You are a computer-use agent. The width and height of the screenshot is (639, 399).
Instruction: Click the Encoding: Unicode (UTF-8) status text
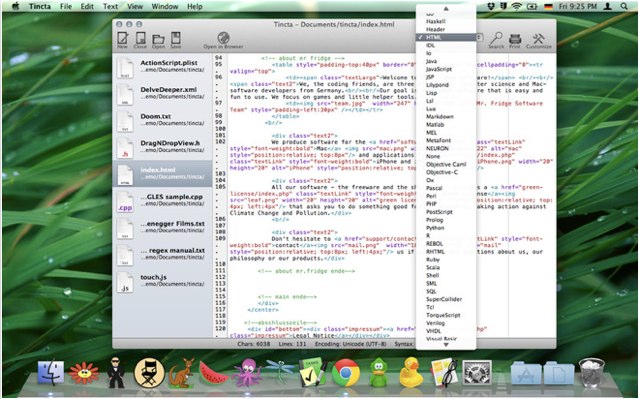pos(350,344)
